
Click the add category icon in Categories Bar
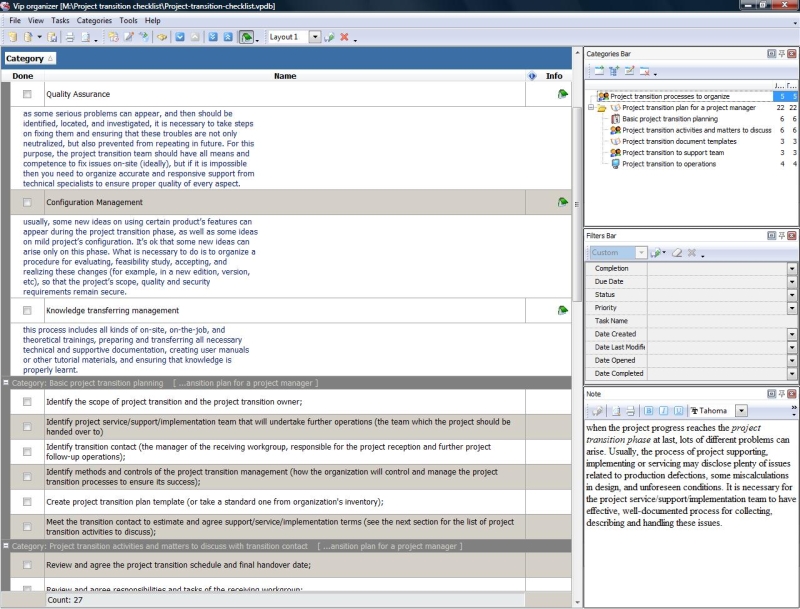coord(599,72)
